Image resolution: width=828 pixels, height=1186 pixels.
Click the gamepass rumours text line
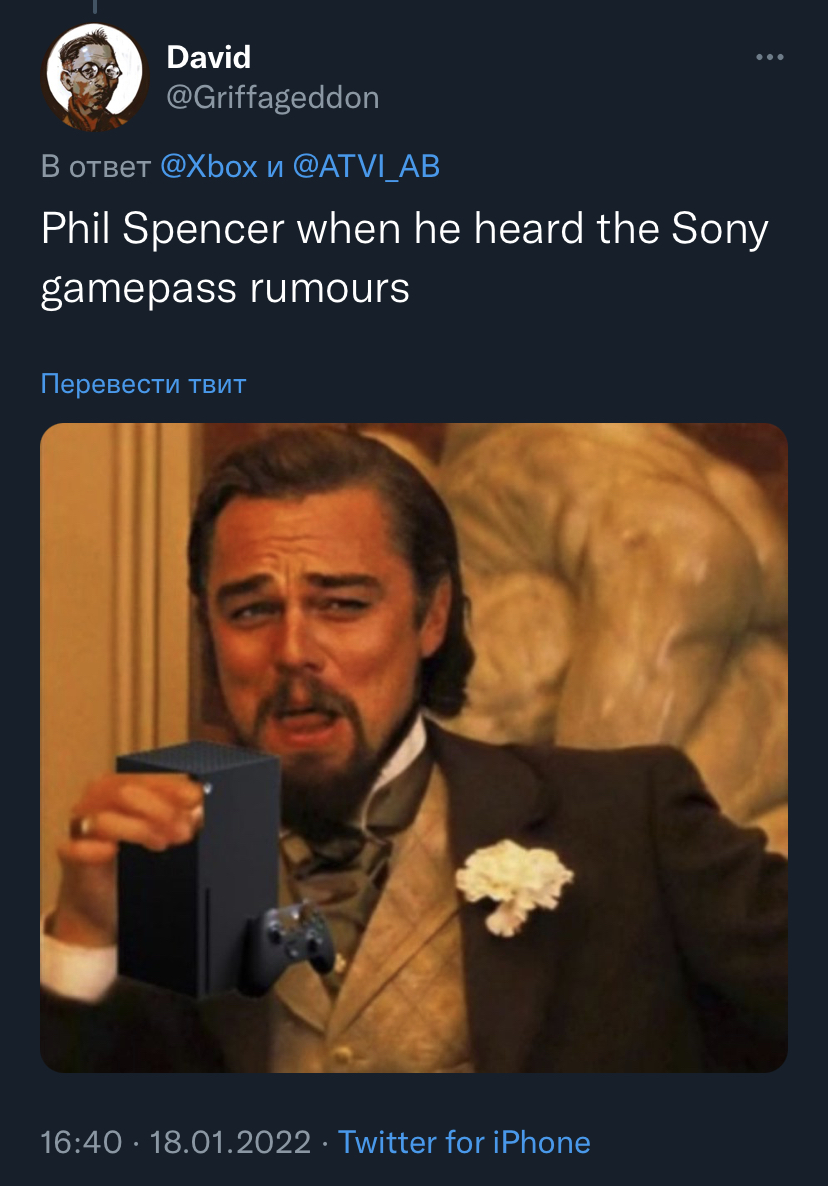(x=225, y=288)
